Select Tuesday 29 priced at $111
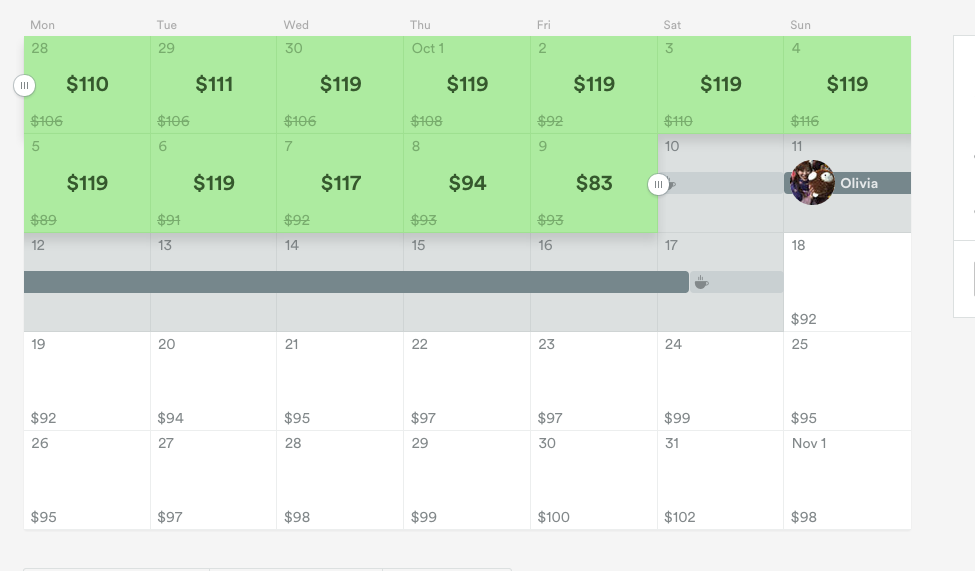The image size is (975, 571). (214, 85)
